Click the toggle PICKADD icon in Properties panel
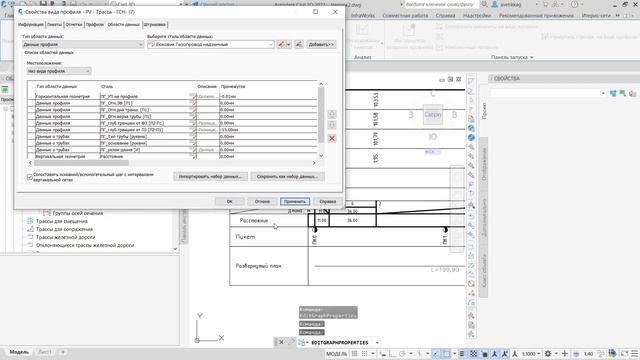The image size is (640, 360). click(x=613, y=93)
